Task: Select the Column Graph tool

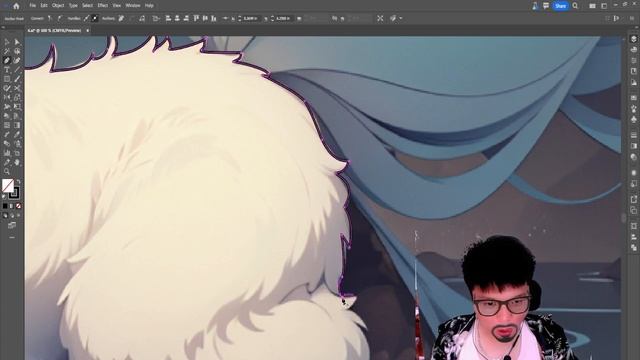Action: click(7, 153)
